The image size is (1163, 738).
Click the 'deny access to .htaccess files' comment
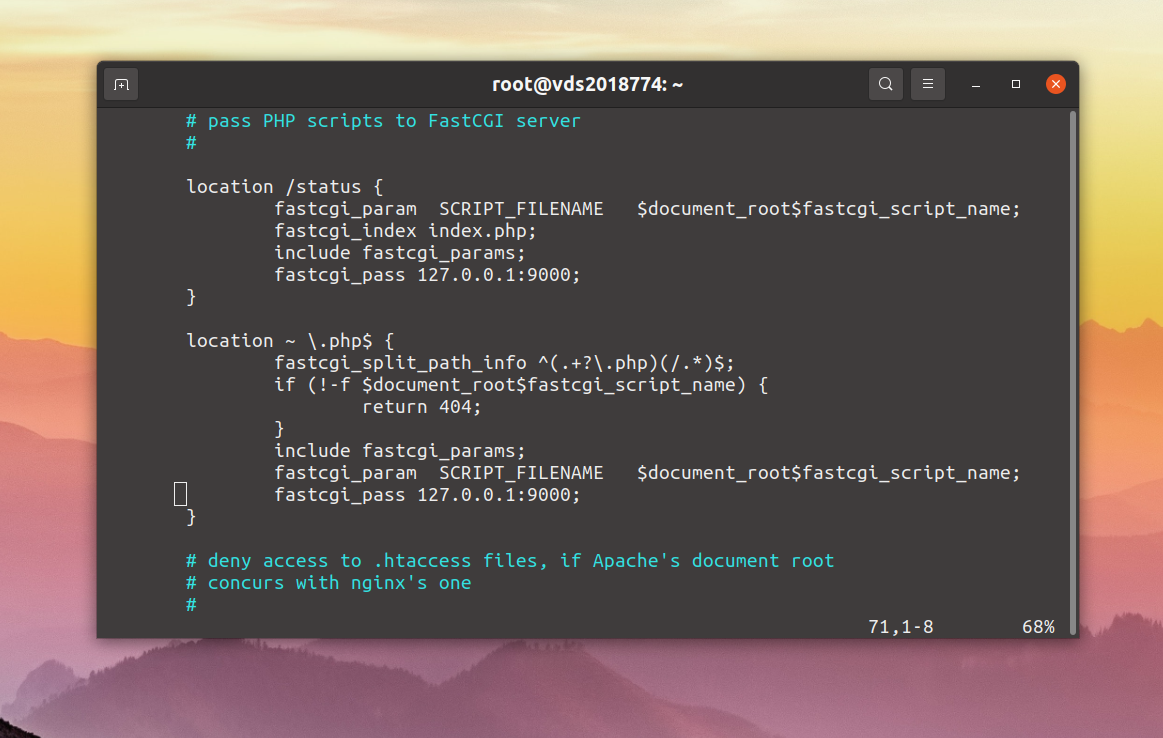pos(510,561)
